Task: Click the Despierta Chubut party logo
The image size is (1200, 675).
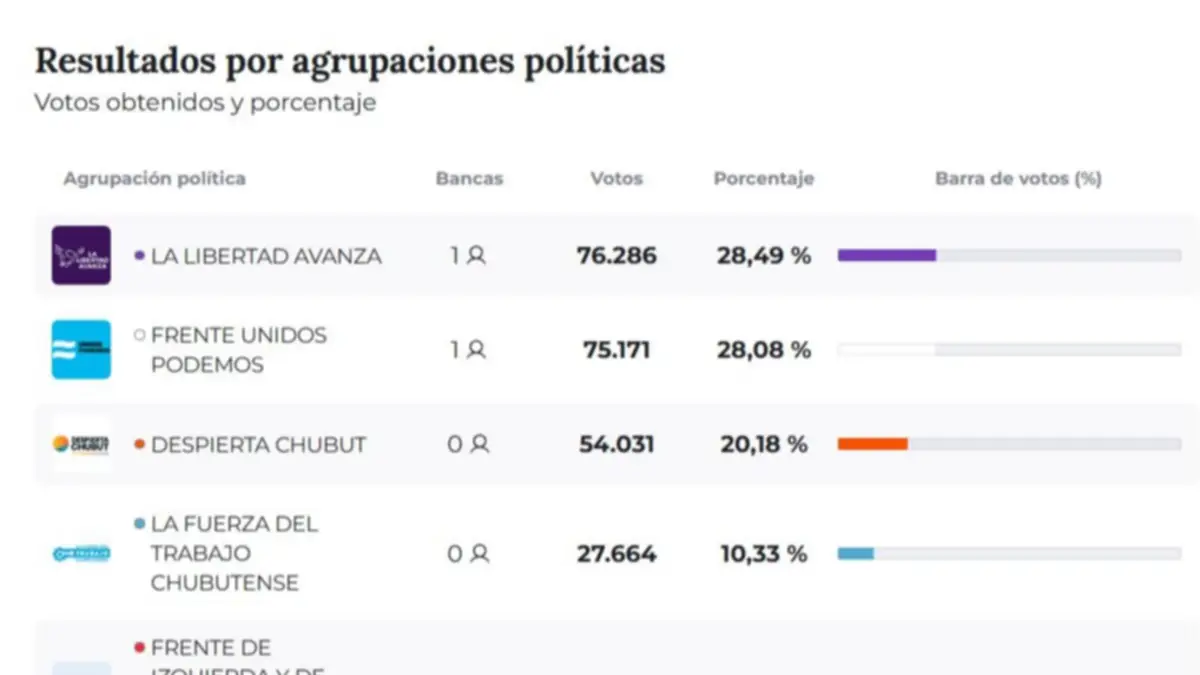Action: click(x=81, y=444)
